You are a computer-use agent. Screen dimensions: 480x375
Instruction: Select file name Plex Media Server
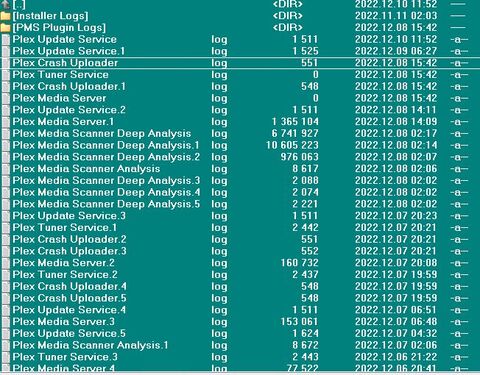(59, 98)
